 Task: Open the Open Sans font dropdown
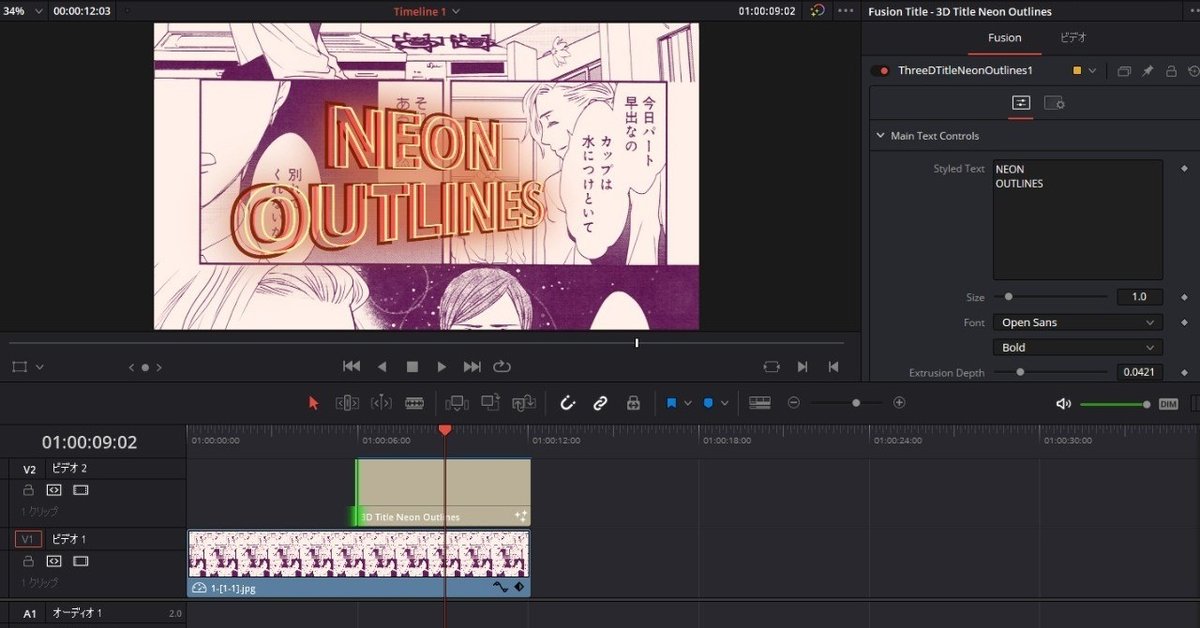[x=1077, y=322]
